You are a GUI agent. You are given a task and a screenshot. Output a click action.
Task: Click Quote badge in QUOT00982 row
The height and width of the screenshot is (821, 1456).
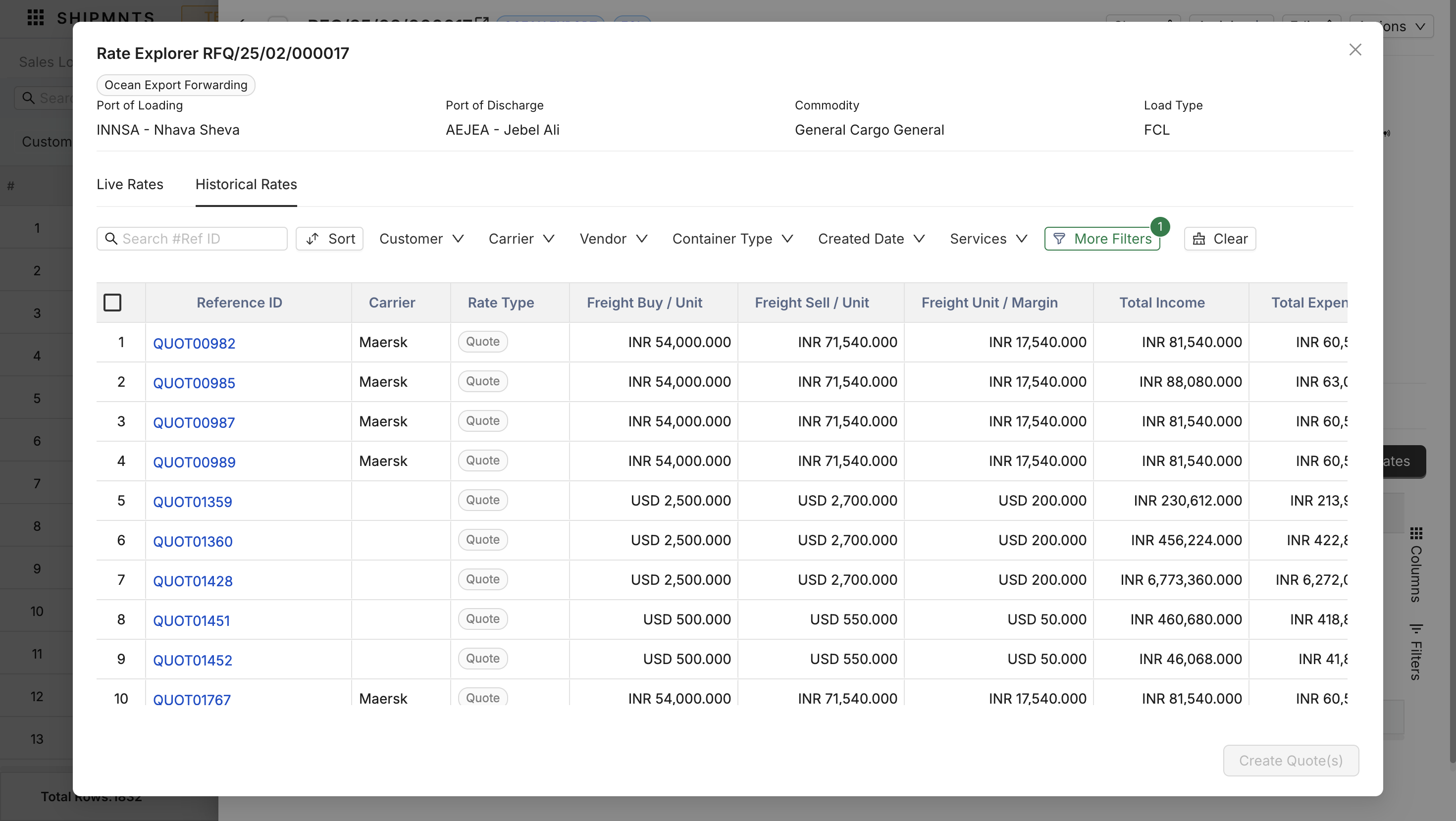click(483, 341)
